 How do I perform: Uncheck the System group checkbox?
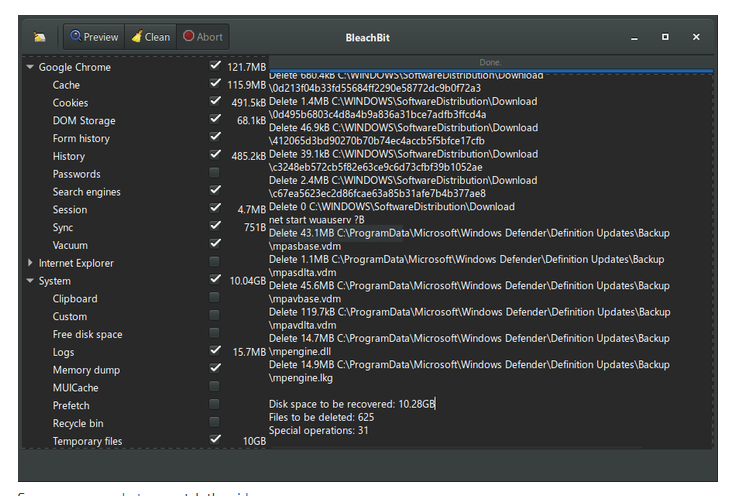215,279
